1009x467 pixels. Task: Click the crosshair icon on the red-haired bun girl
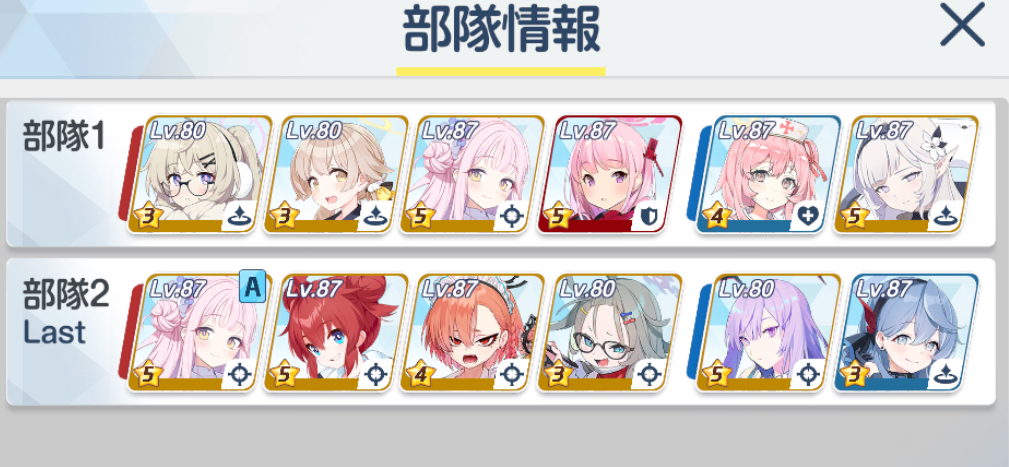[x=374, y=376]
